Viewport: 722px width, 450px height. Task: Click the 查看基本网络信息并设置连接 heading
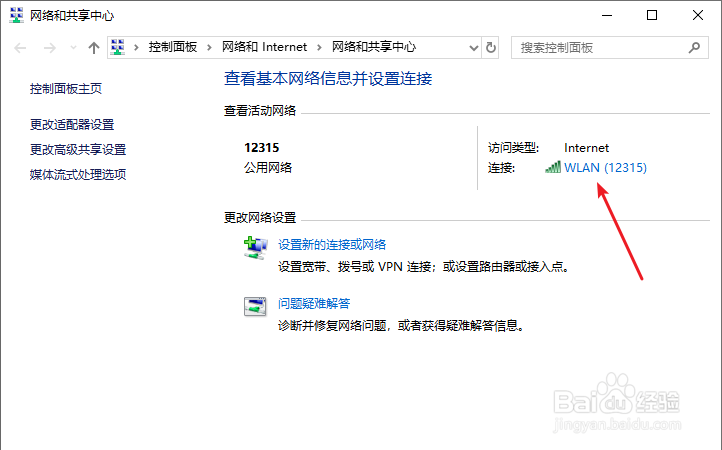[x=328, y=79]
